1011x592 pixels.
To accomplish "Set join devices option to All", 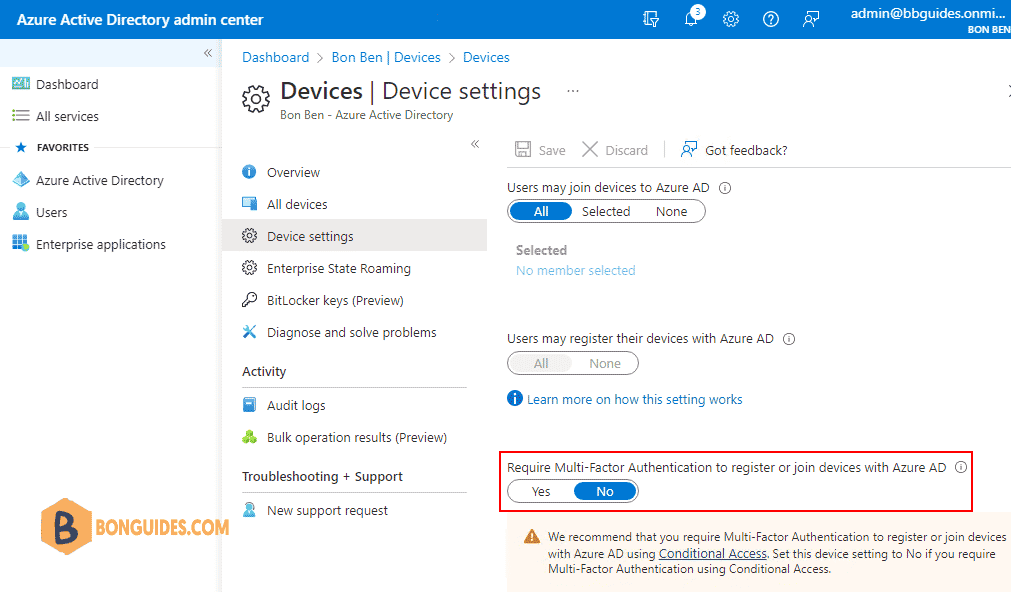I will pos(541,212).
